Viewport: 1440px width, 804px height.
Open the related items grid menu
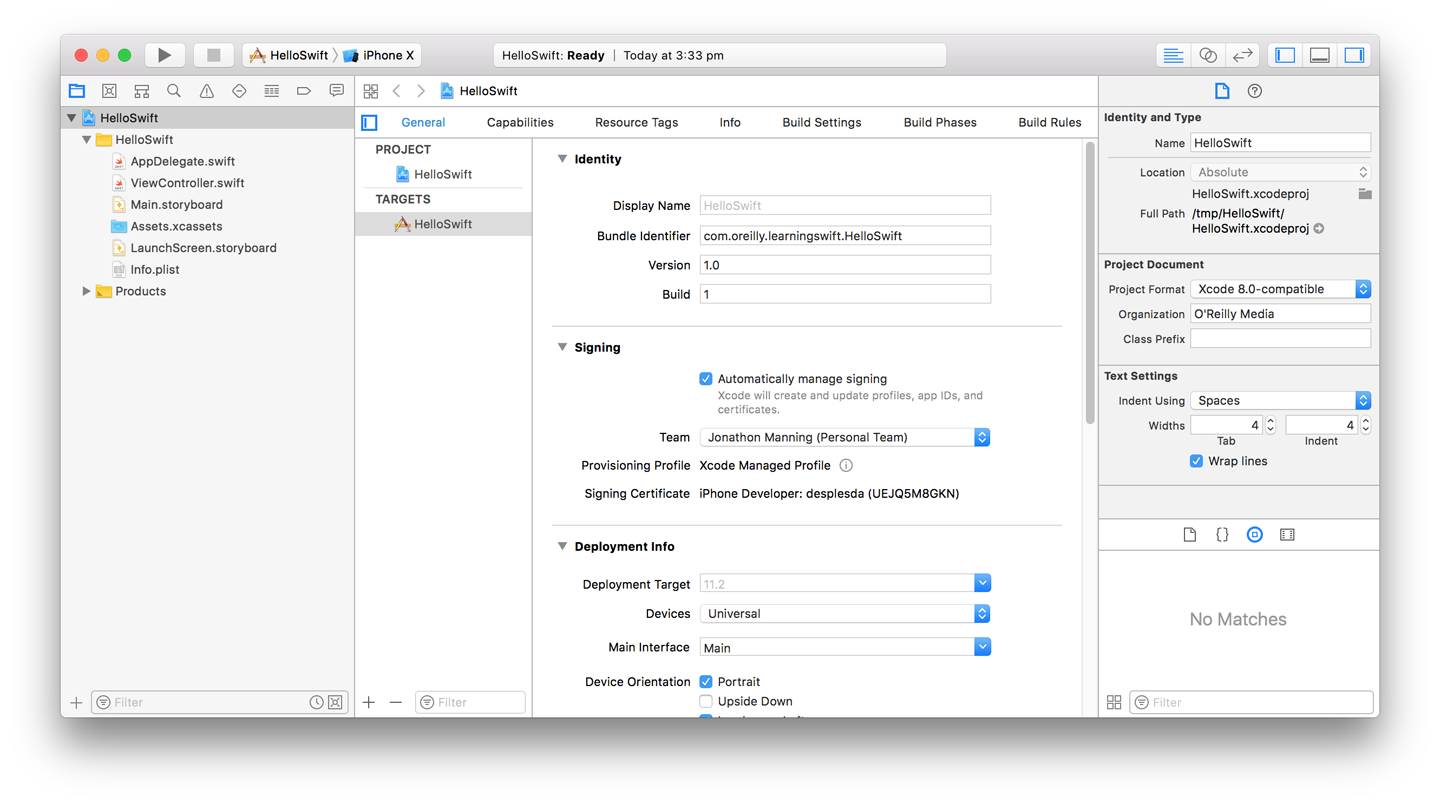[371, 91]
